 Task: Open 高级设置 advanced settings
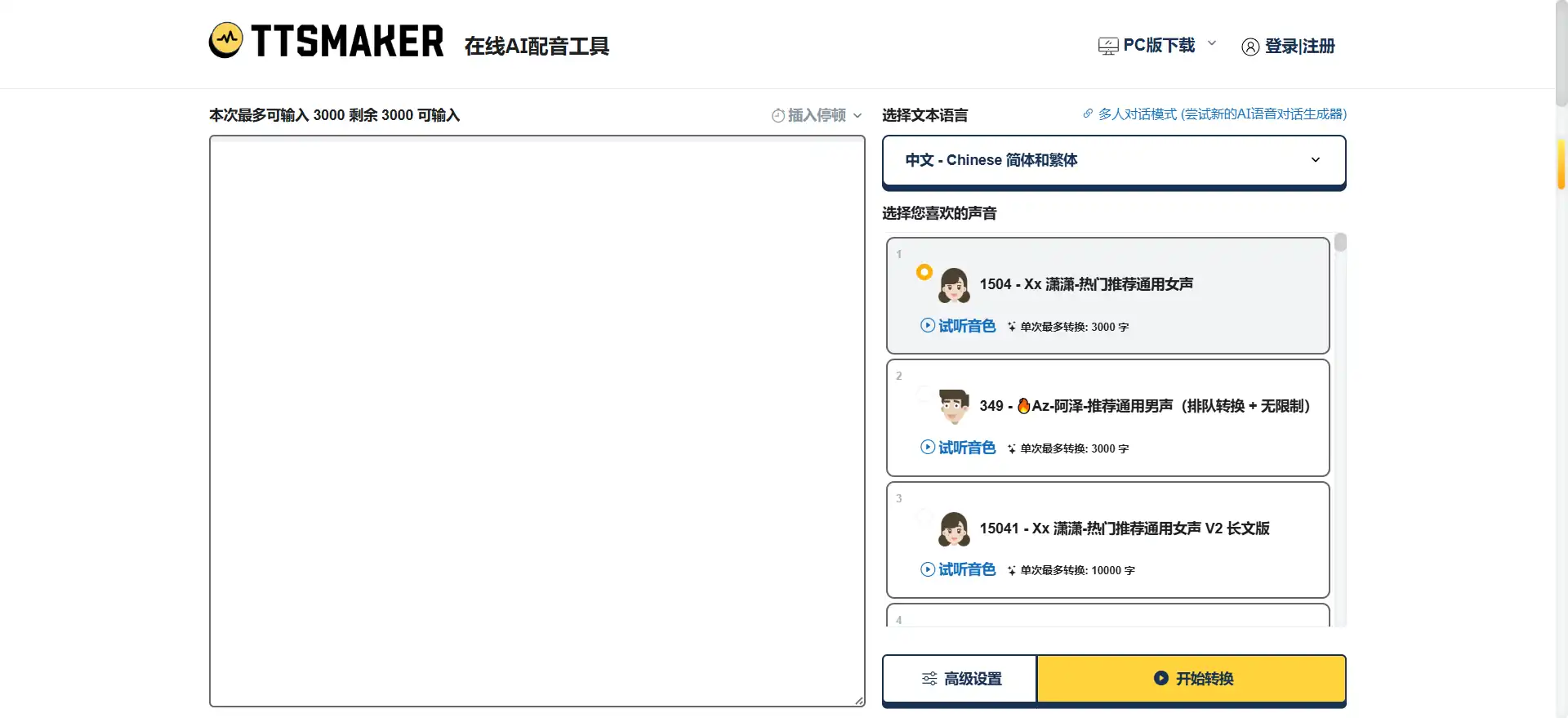pos(960,679)
